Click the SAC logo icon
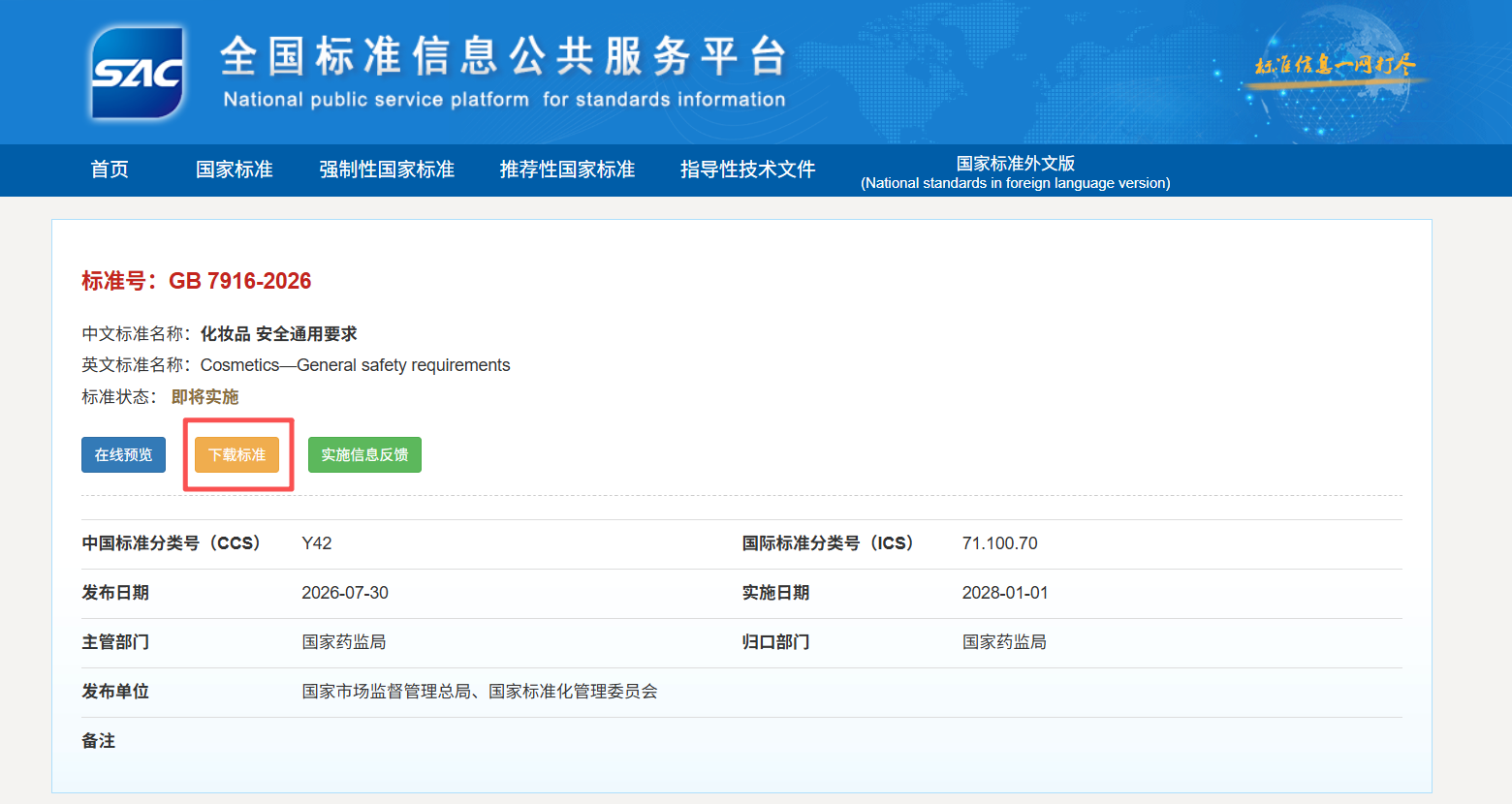Viewport: 1512px width, 804px height. coord(137,74)
